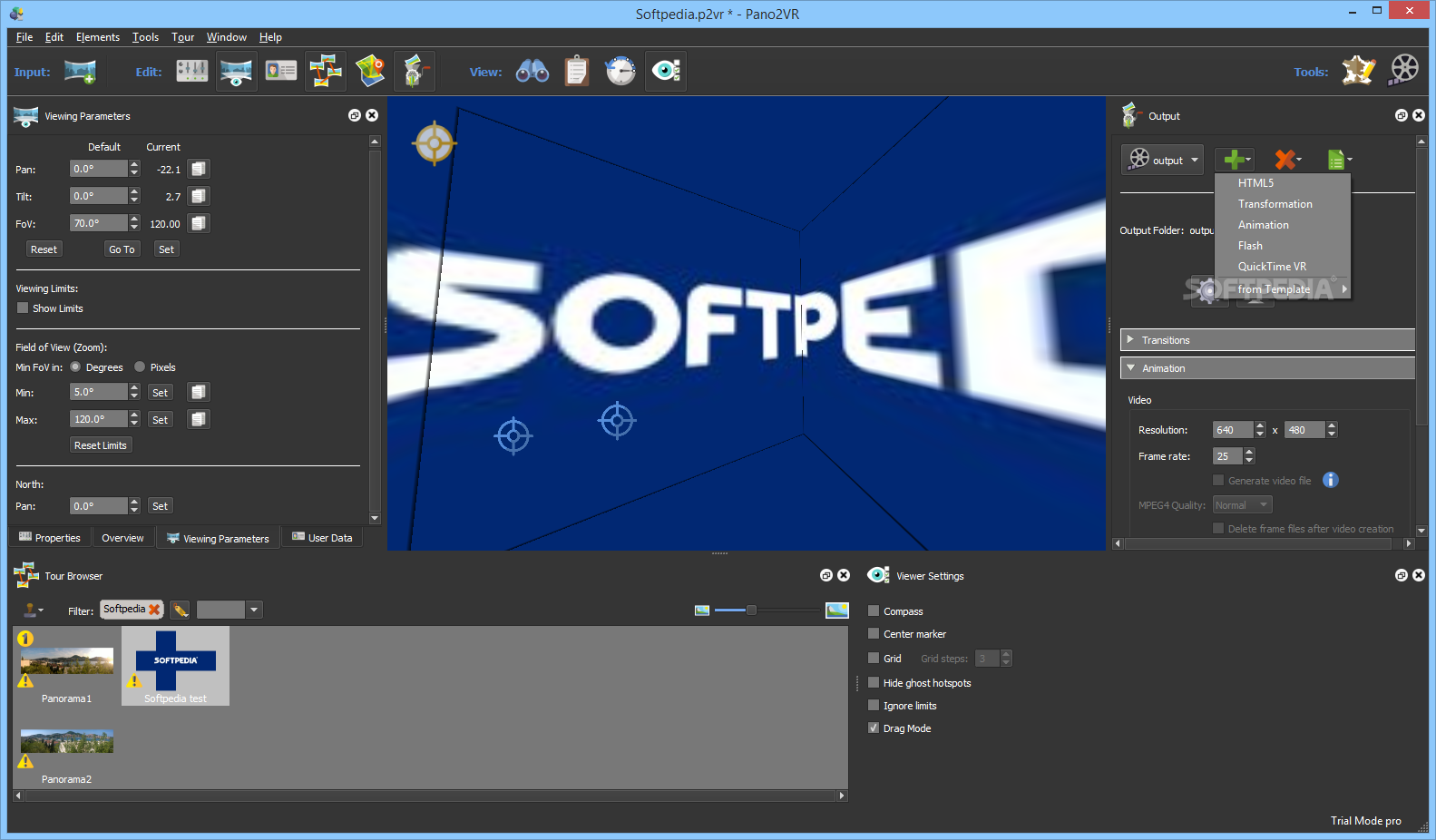Click the Output toolbar icon
Screen dimensions: 1436x840
(415, 71)
